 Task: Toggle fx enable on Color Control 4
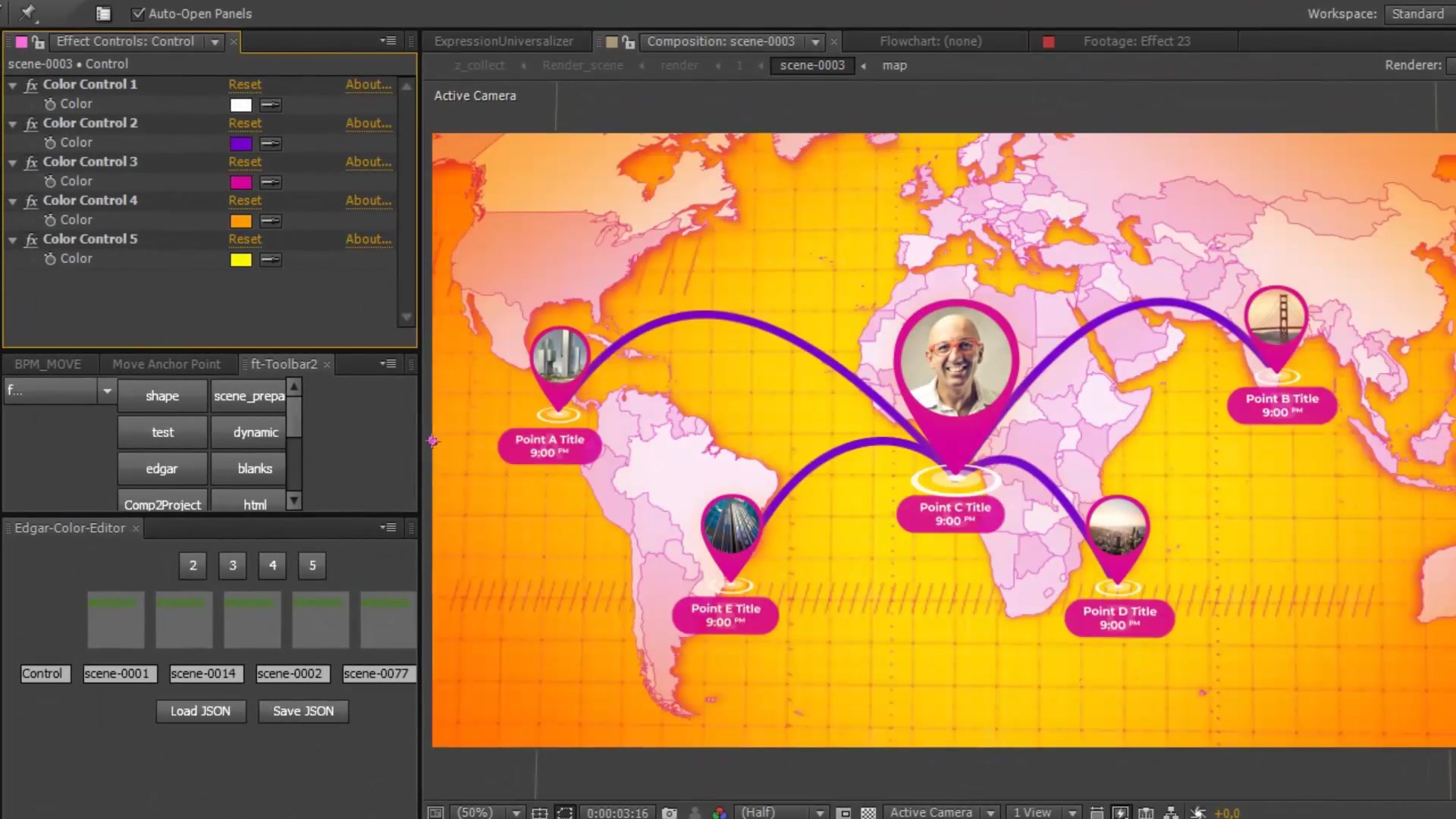pyautogui.click(x=31, y=200)
